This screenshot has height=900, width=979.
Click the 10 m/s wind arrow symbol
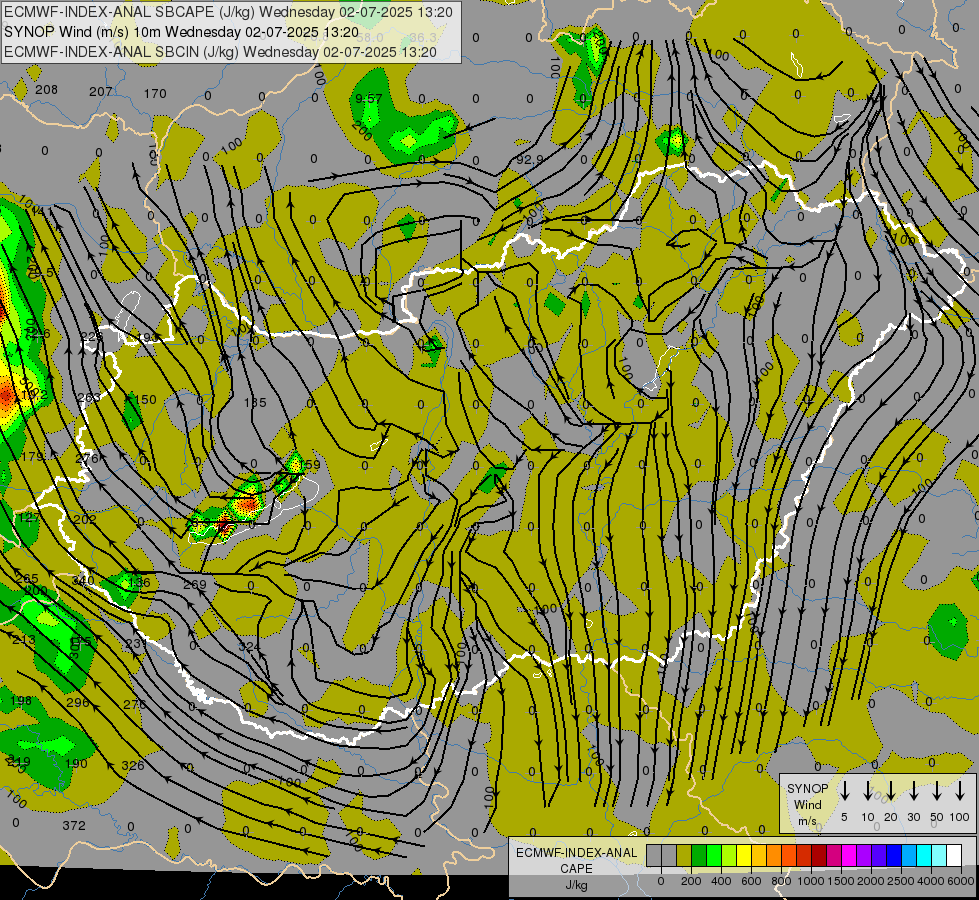pos(868,791)
